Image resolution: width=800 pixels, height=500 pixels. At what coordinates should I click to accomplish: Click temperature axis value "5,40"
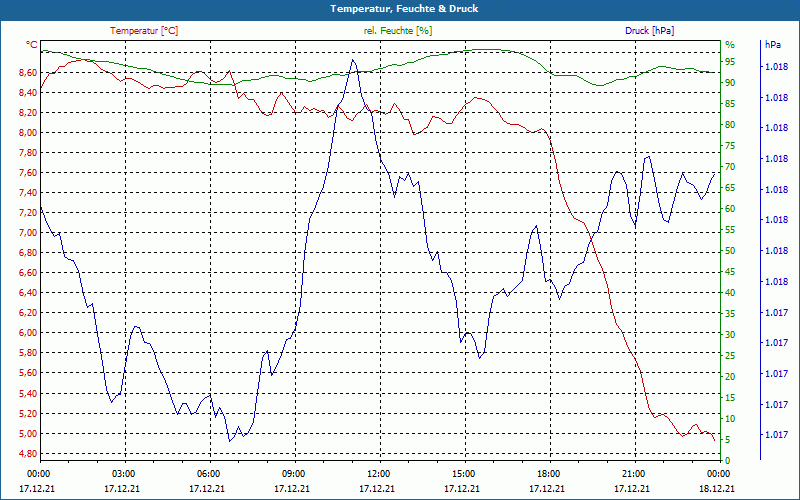coord(28,394)
